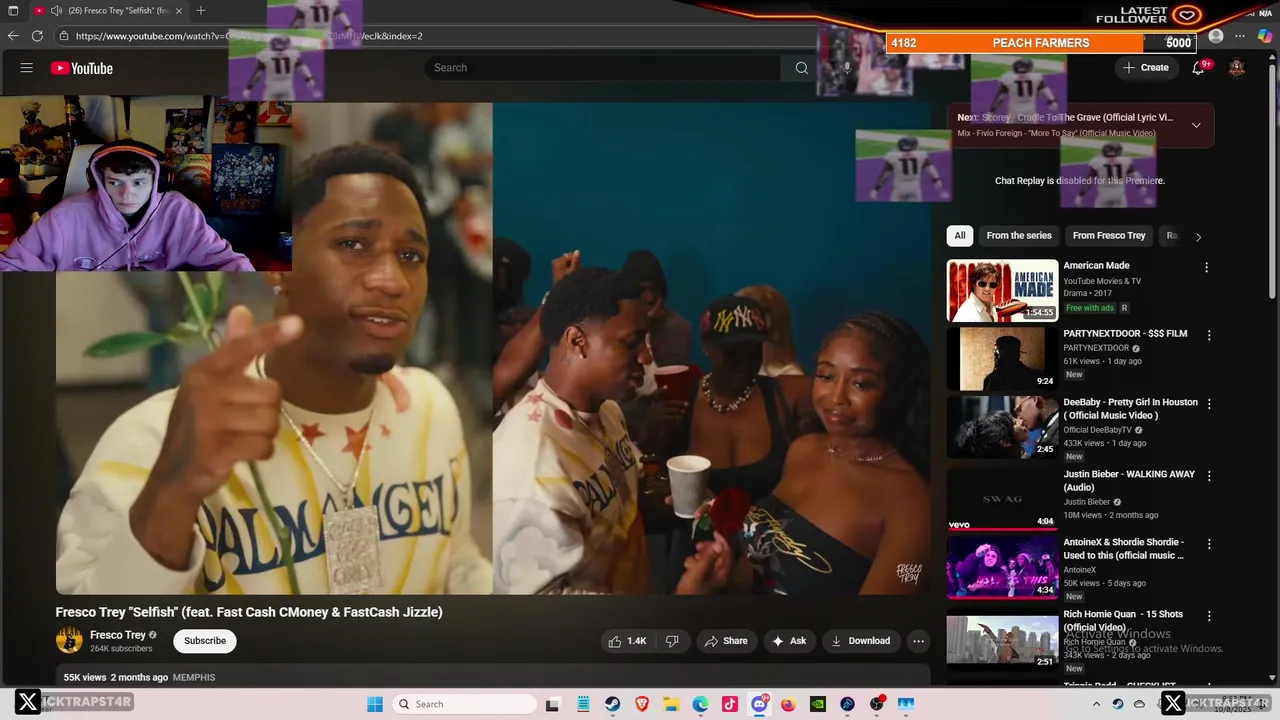Open NVIDIA app from the taskbar

click(818, 704)
